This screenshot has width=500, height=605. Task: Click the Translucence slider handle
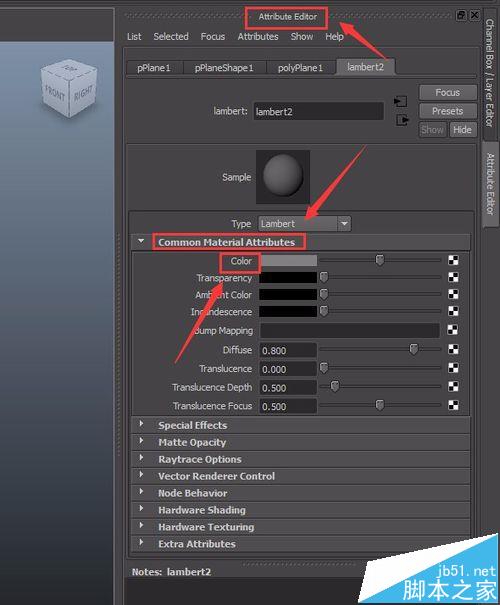click(324, 368)
